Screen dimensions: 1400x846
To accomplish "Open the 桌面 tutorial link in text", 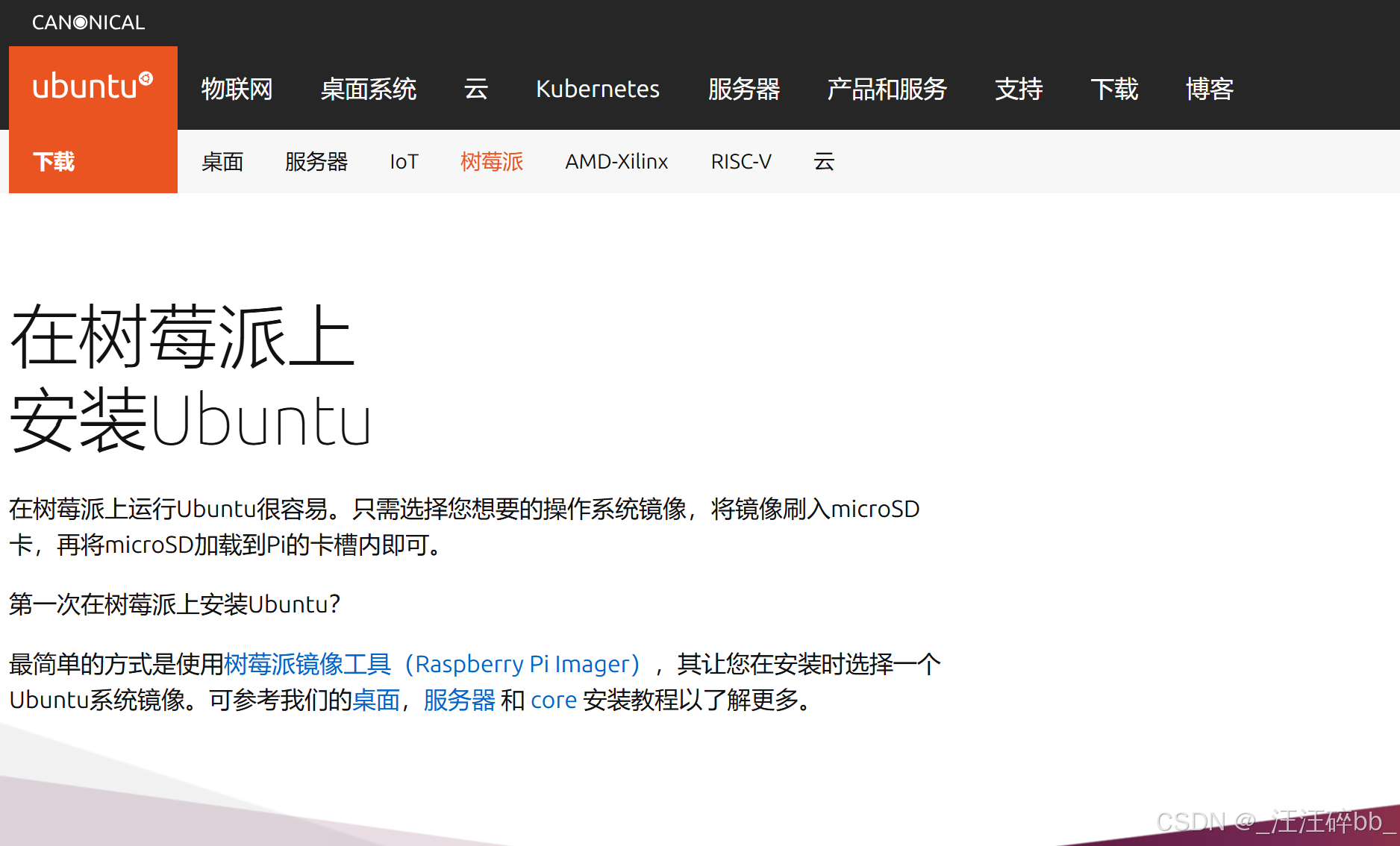I will coord(375,700).
